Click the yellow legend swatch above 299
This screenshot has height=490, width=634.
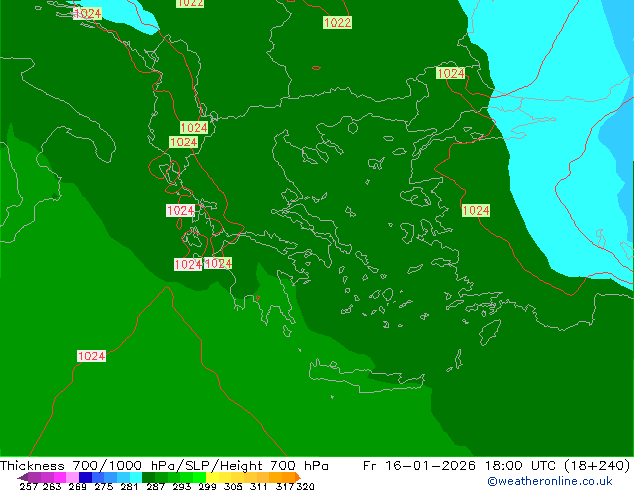[212, 477]
